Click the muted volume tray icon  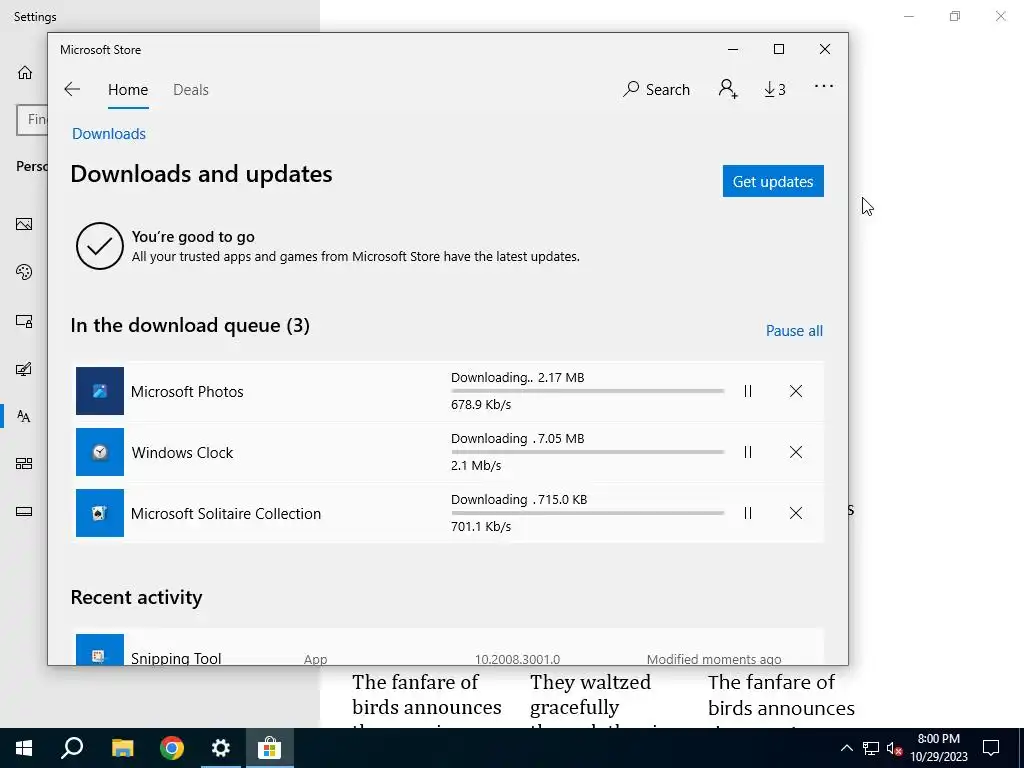(894, 748)
